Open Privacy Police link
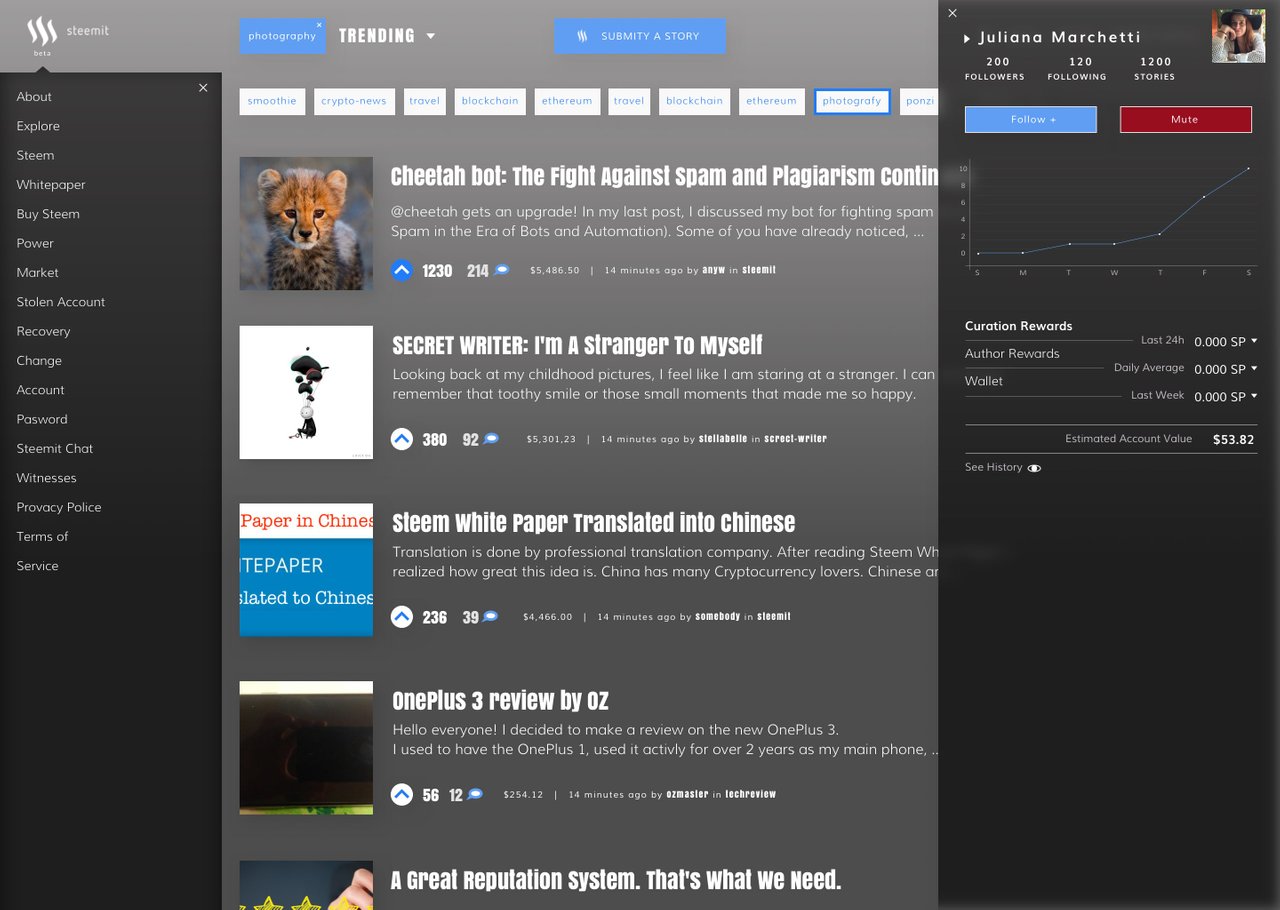This screenshot has height=910, width=1280. [x=59, y=507]
